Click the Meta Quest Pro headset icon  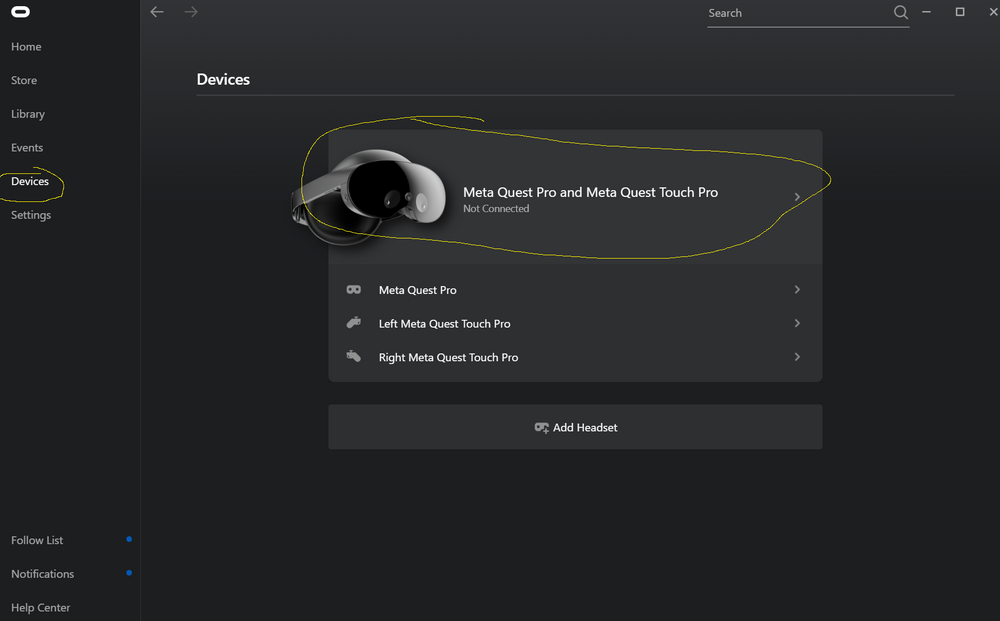tap(353, 289)
